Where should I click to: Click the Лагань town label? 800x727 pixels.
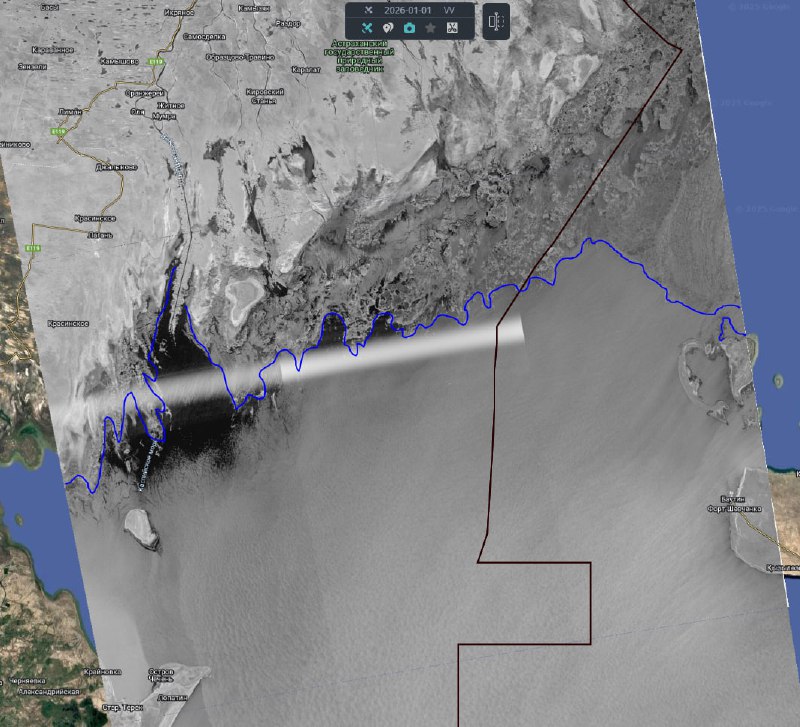(98, 235)
